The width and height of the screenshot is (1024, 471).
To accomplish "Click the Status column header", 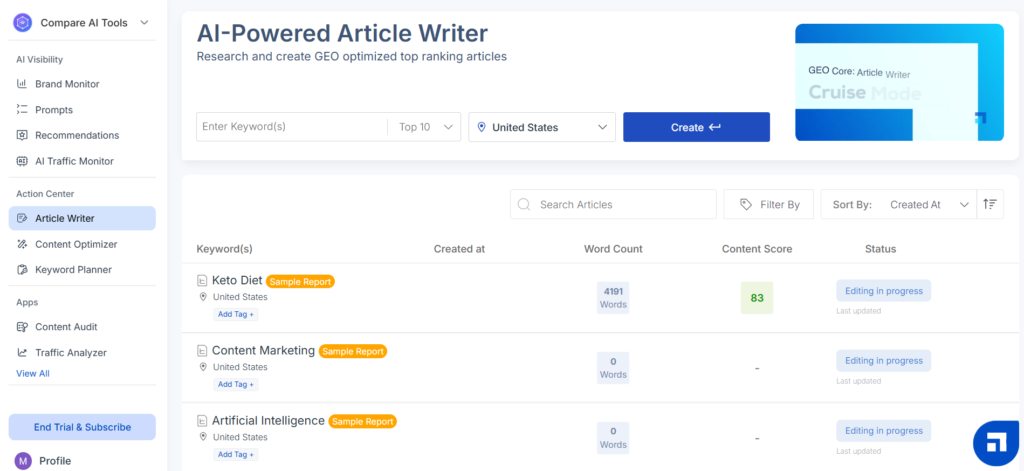I will coord(880,249).
